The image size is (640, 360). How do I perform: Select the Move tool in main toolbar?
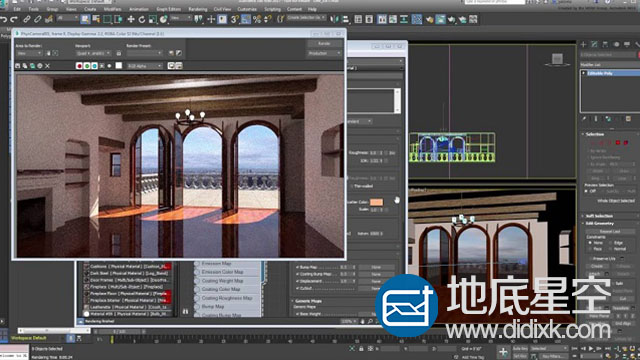click(x=131, y=19)
